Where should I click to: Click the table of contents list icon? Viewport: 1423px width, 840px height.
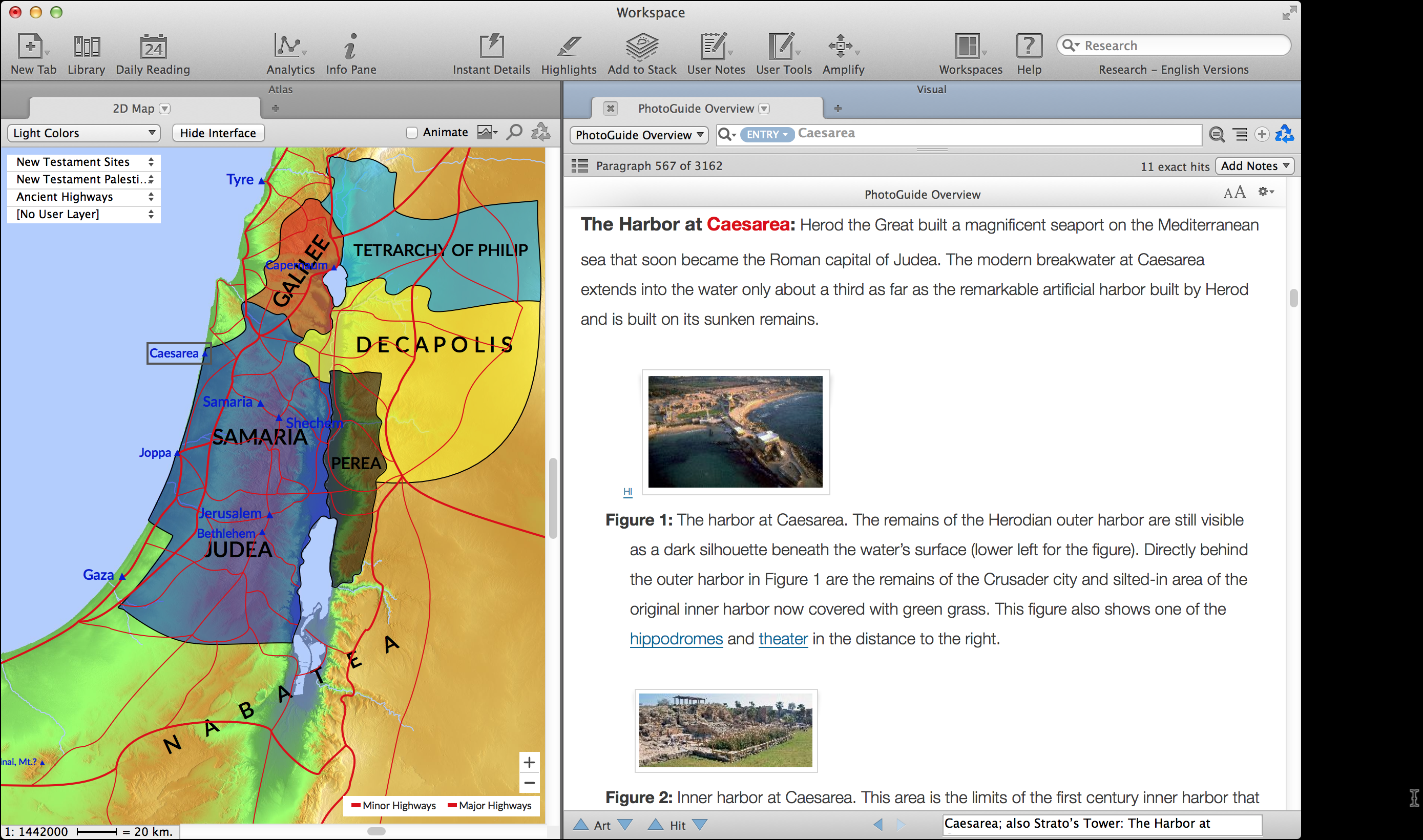pos(580,166)
